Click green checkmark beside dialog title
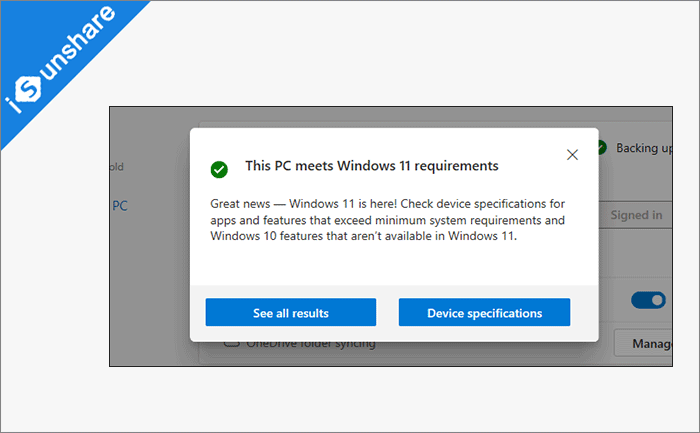This screenshot has height=433, width=700. (219, 169)
